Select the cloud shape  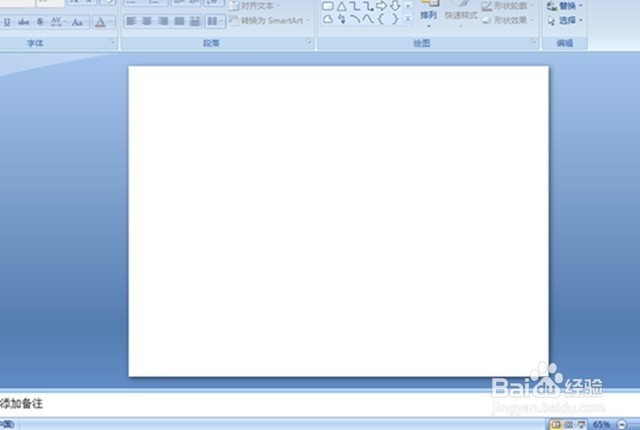pyautogui.click(x=328, y=19)
